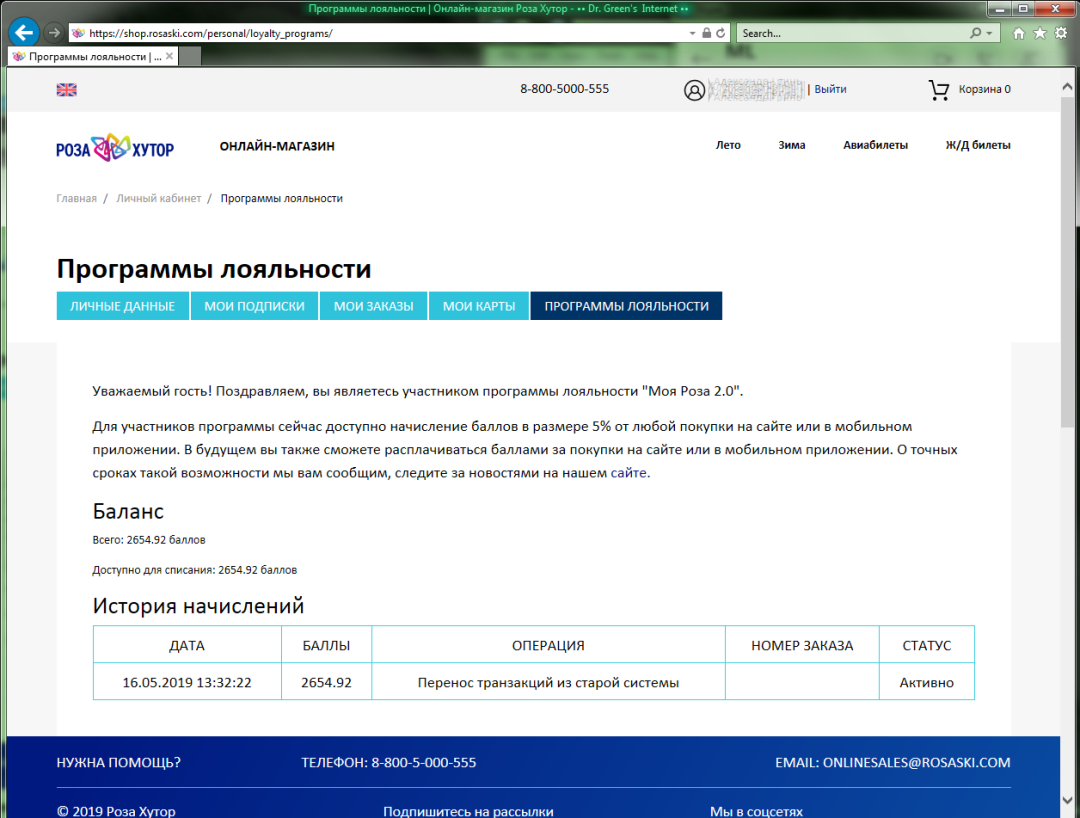Go to Личный кабинет breadcrumb link
This screenshot has width=1080, height=818.
click(158, 198)
